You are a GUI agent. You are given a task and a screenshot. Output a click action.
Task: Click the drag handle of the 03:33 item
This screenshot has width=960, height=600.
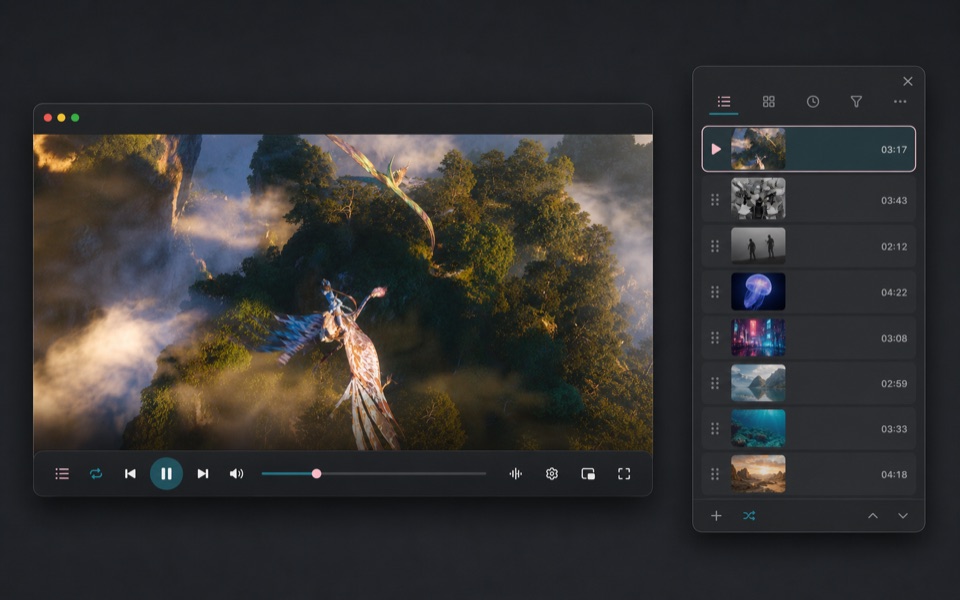(x=714, y=429)
